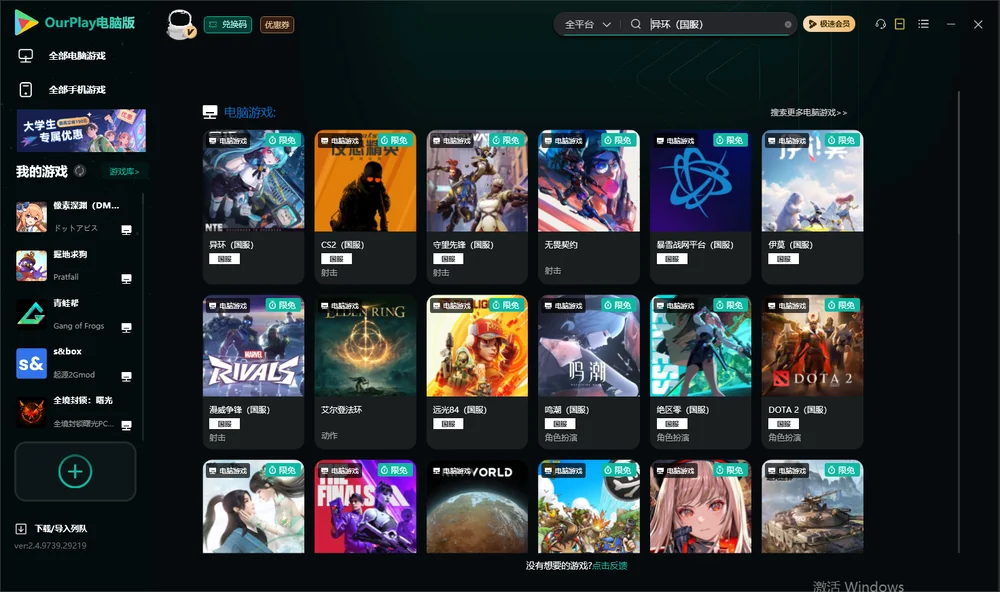Select 掘地求狗 in my games
Screen dimensions: 1000x592
coord(75,266)
